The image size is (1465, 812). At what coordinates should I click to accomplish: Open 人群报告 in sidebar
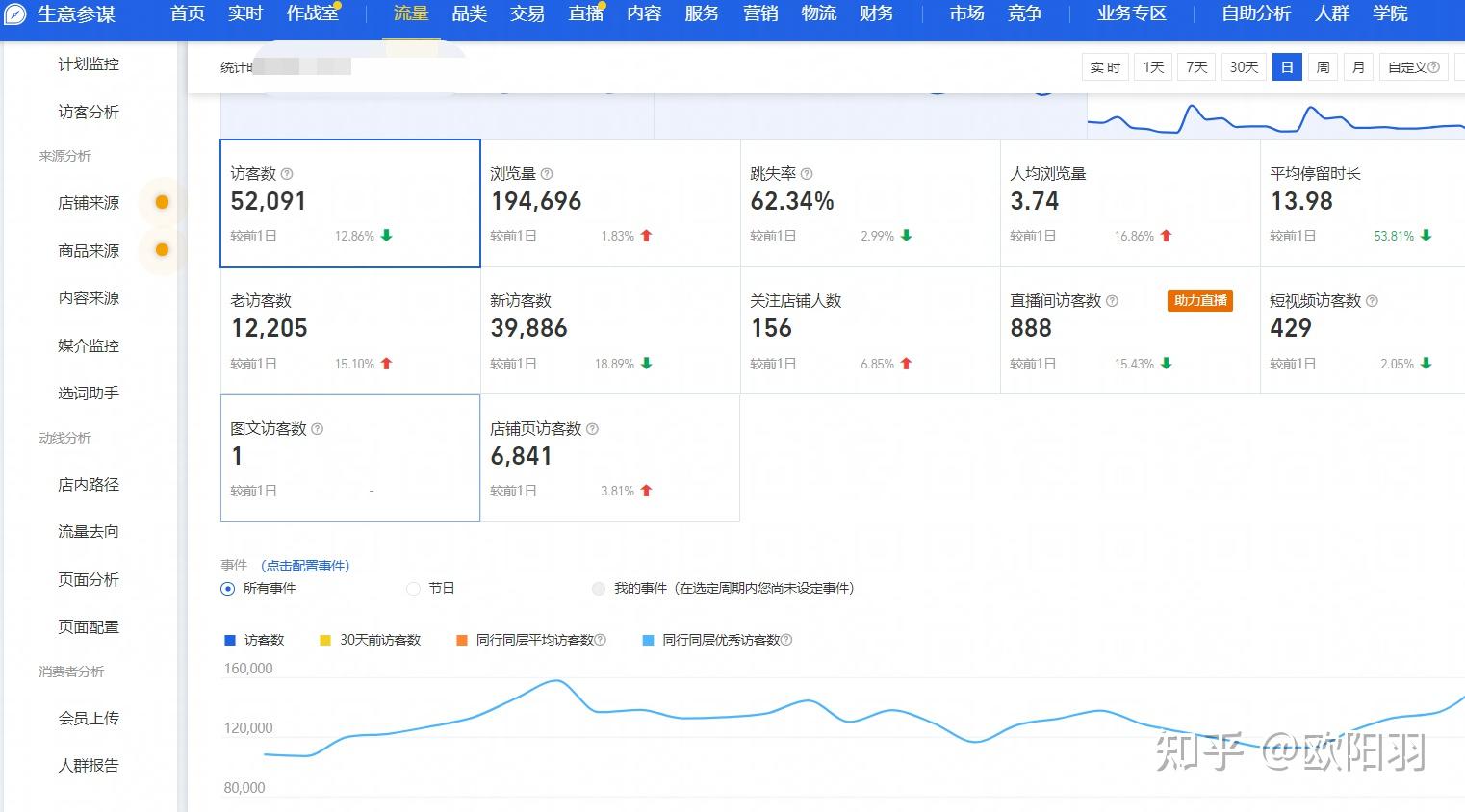[x=89, y=766]
